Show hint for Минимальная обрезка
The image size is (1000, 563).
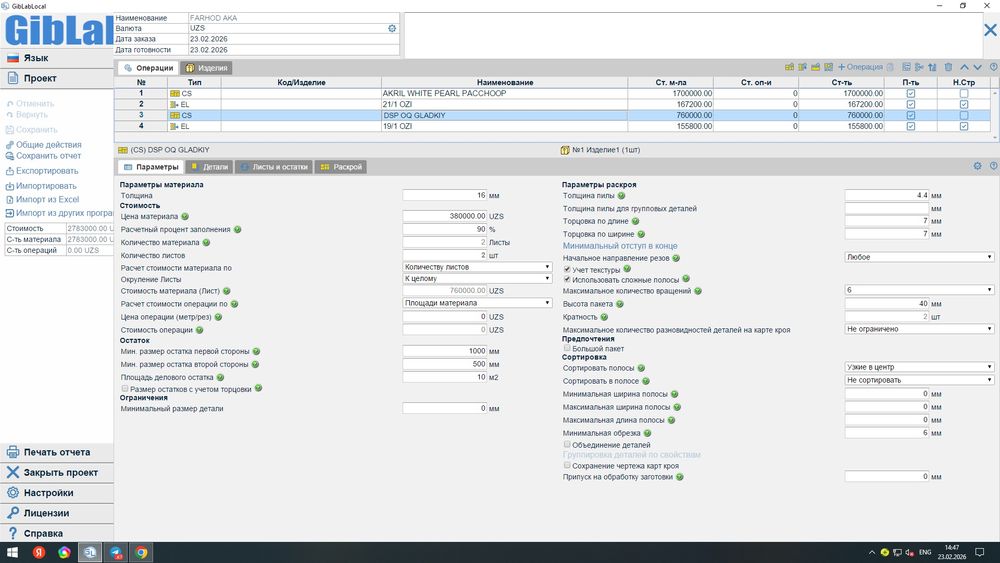(647, 433)
